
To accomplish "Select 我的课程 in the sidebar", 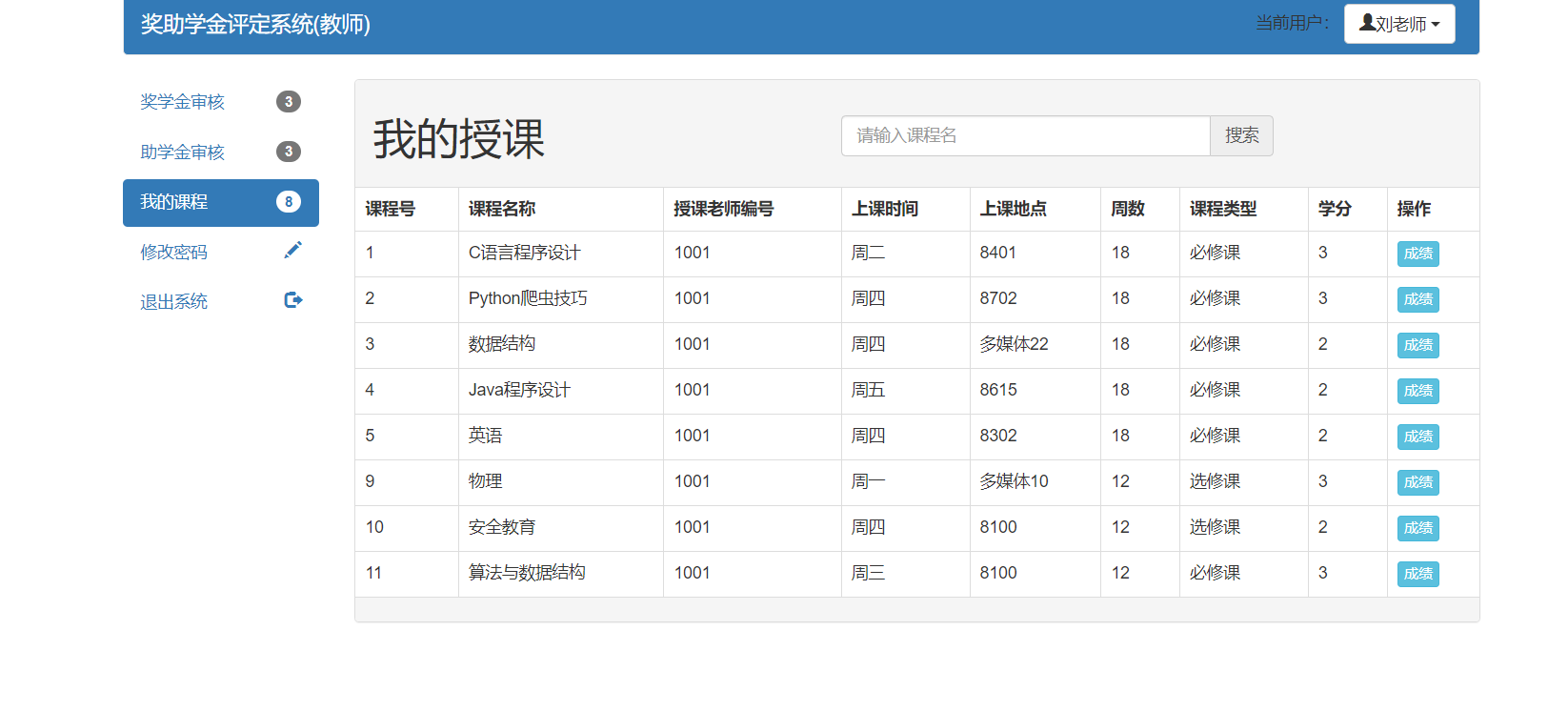I will point(221,203).
